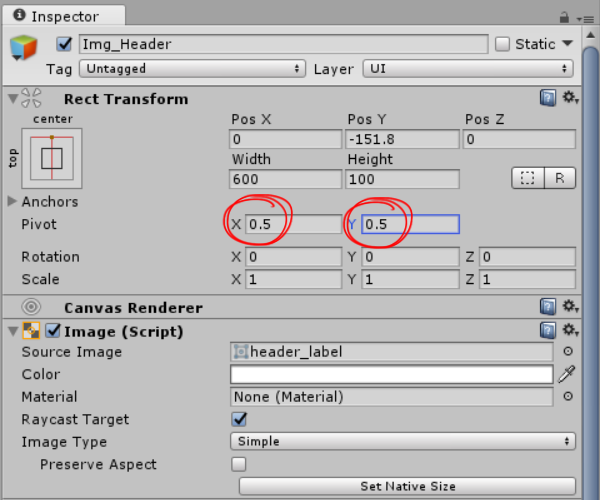Click the GameObject cube icon

pyautogui.click(x=24, y=48)
